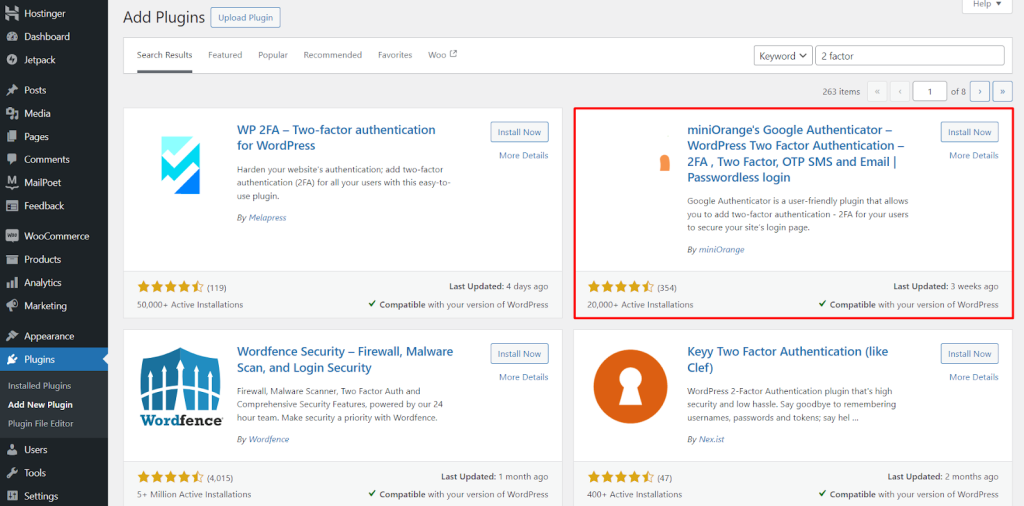Open Plugin File Editor submenu item
Viewport: 1024px width, 506px height.
click(x=40, y=424)
